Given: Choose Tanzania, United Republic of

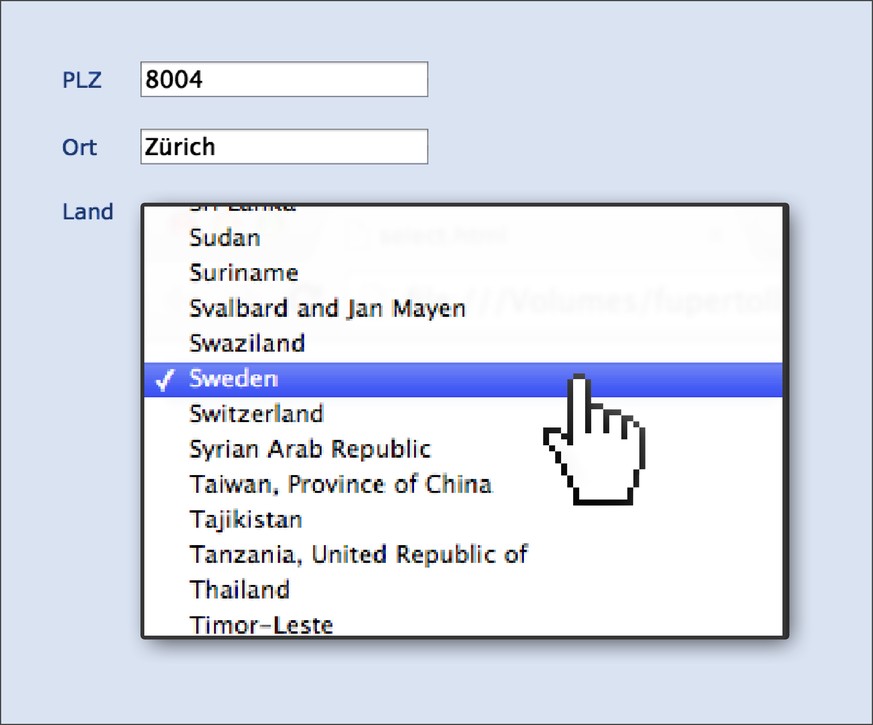Looking at the screenshot, I should point(463,555).
